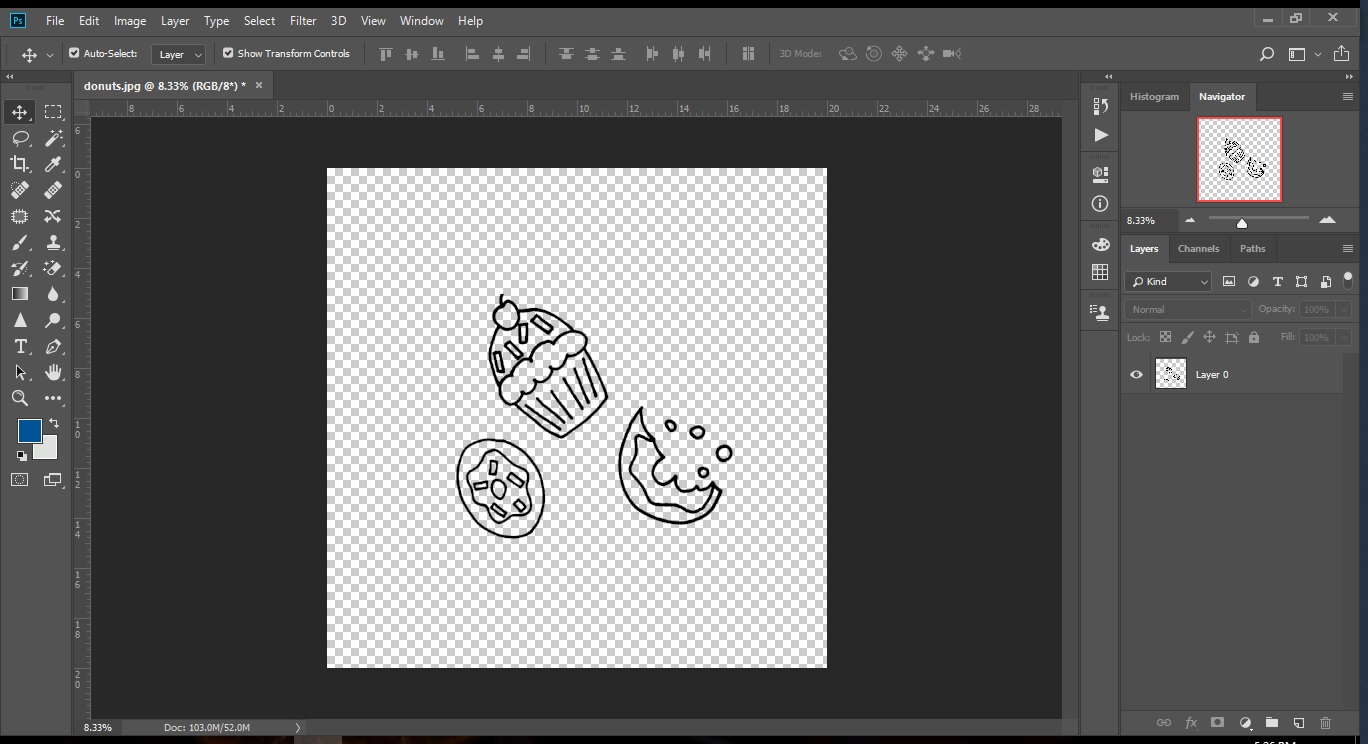Expand status bar info arrow

point(297,728)
